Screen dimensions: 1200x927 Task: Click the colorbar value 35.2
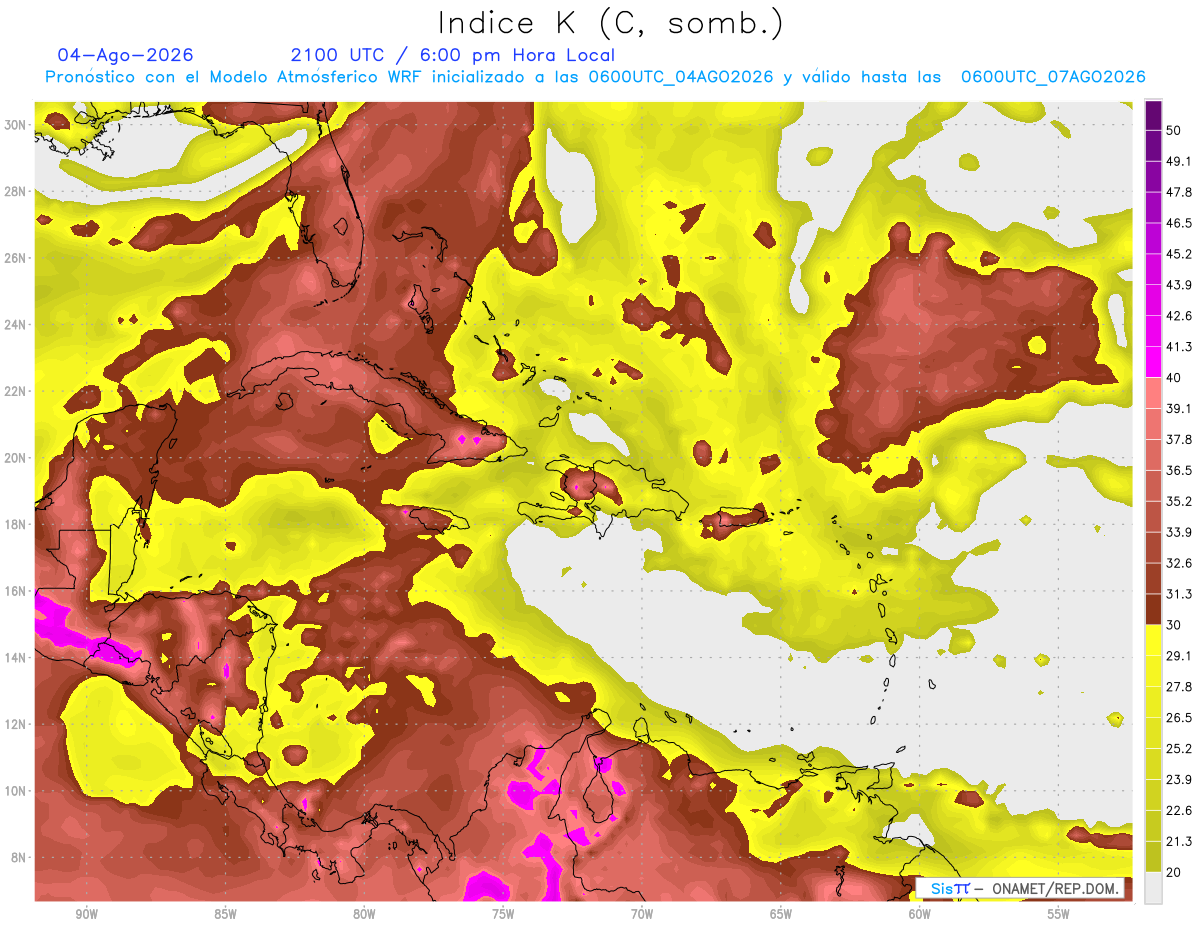tap(1178, 501)
